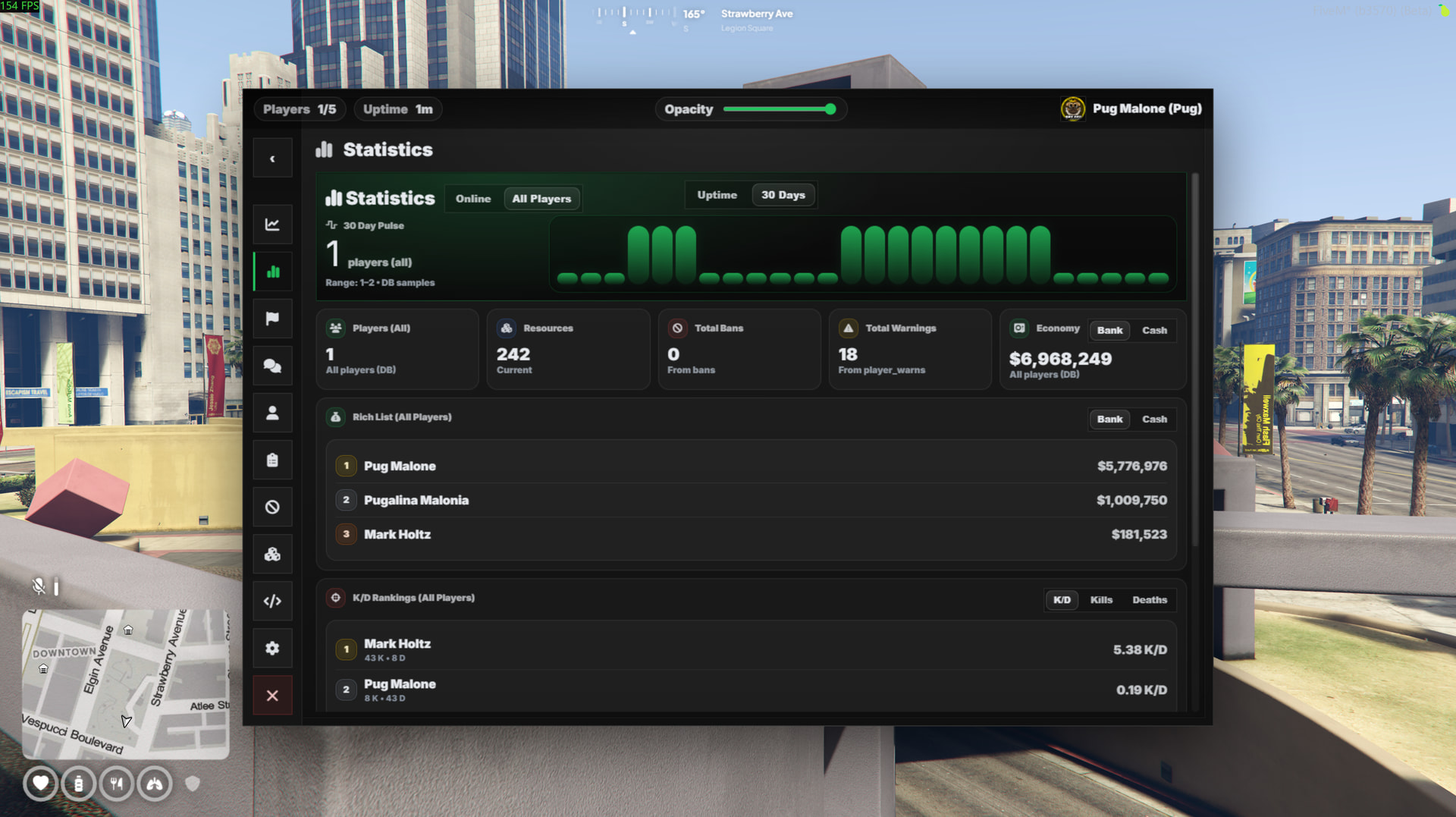Sort K/D Rankings by Deaths

click(x=1150, y=600)
